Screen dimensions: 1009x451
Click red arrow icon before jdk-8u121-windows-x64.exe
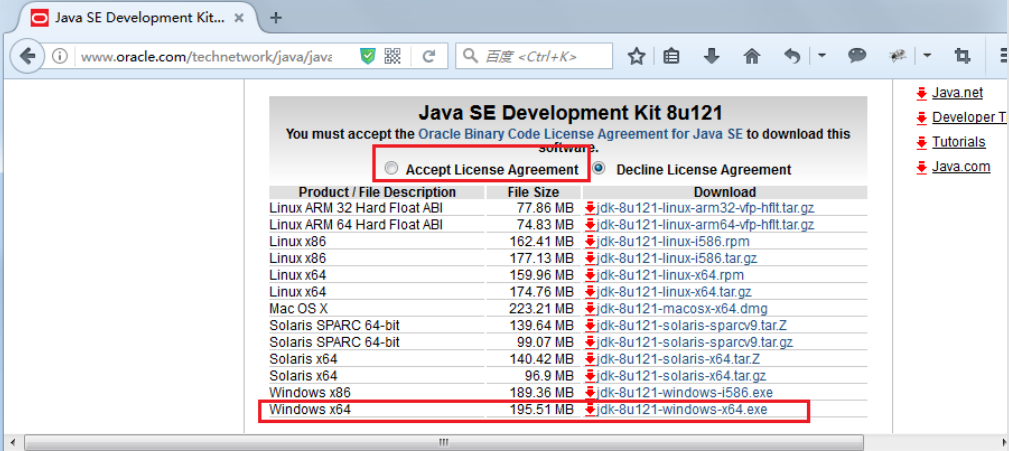[590, 409]
